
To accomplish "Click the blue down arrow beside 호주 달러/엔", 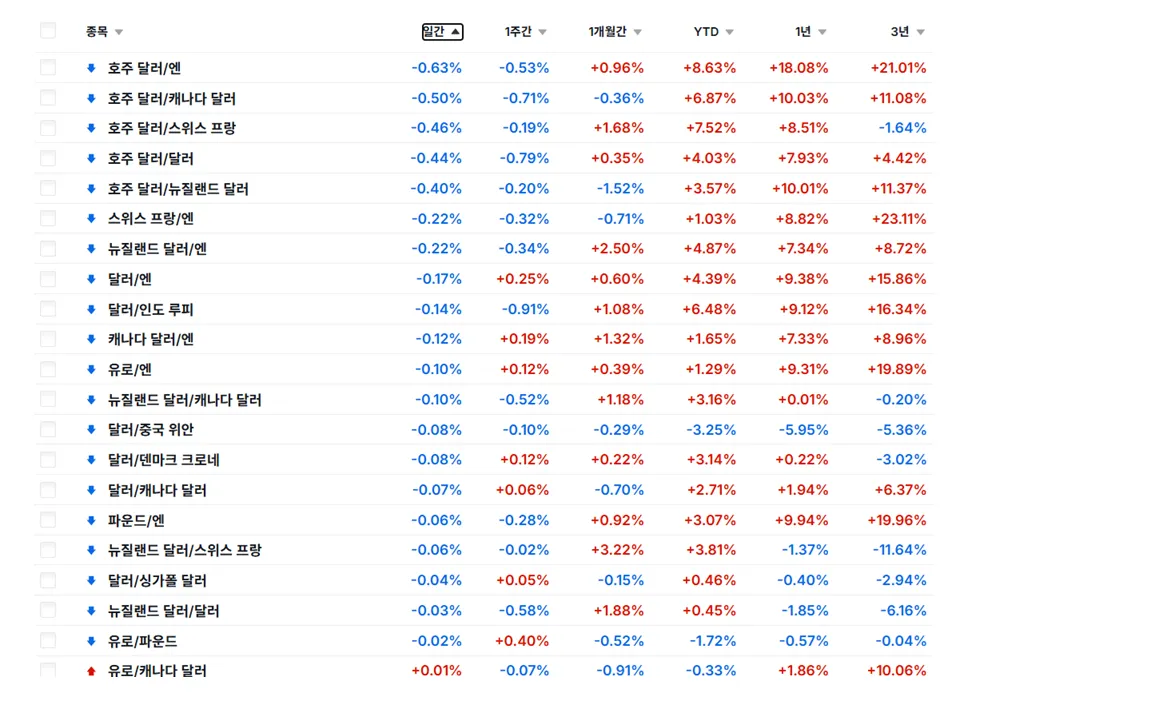I will click(91, 68).
